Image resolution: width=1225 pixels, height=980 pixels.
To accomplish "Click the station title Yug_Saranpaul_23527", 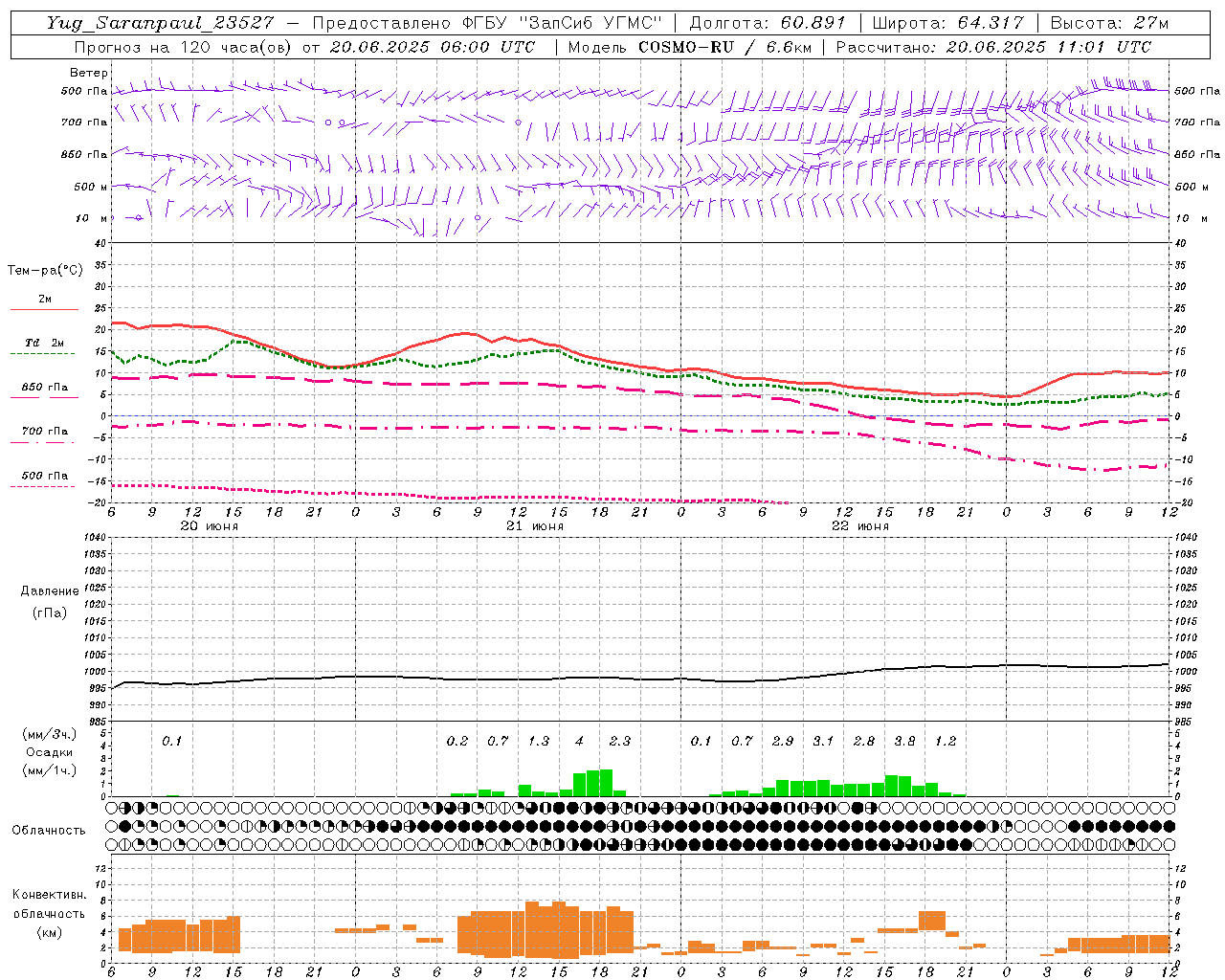I will pos(160,23).
